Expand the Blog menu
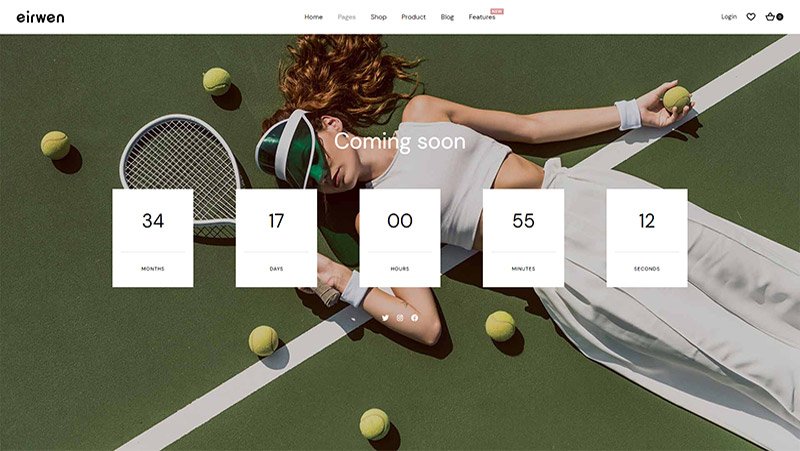800x451 pixels. click(x=447, y=17)
